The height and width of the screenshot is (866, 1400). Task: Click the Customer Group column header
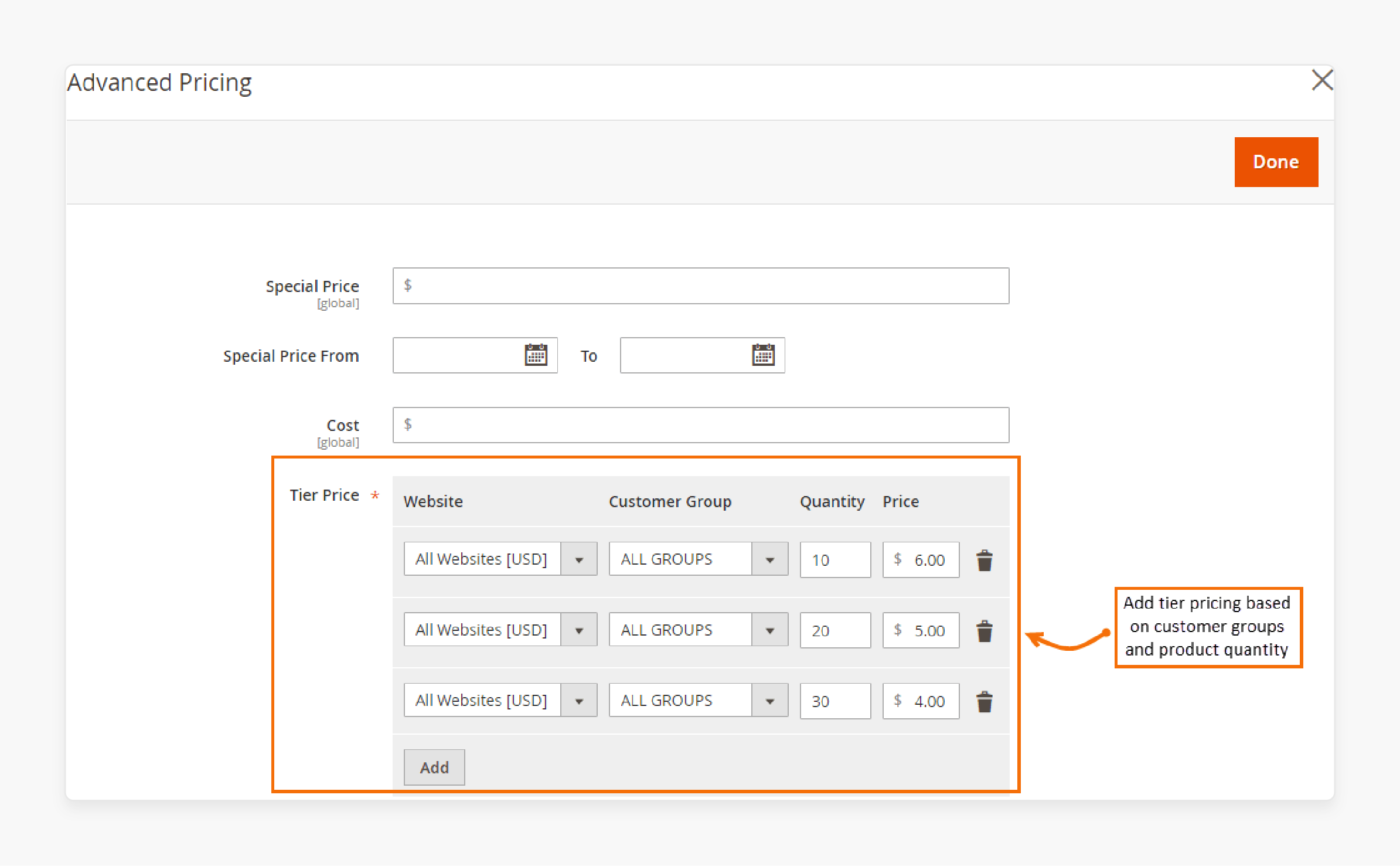tap(670, 502)
